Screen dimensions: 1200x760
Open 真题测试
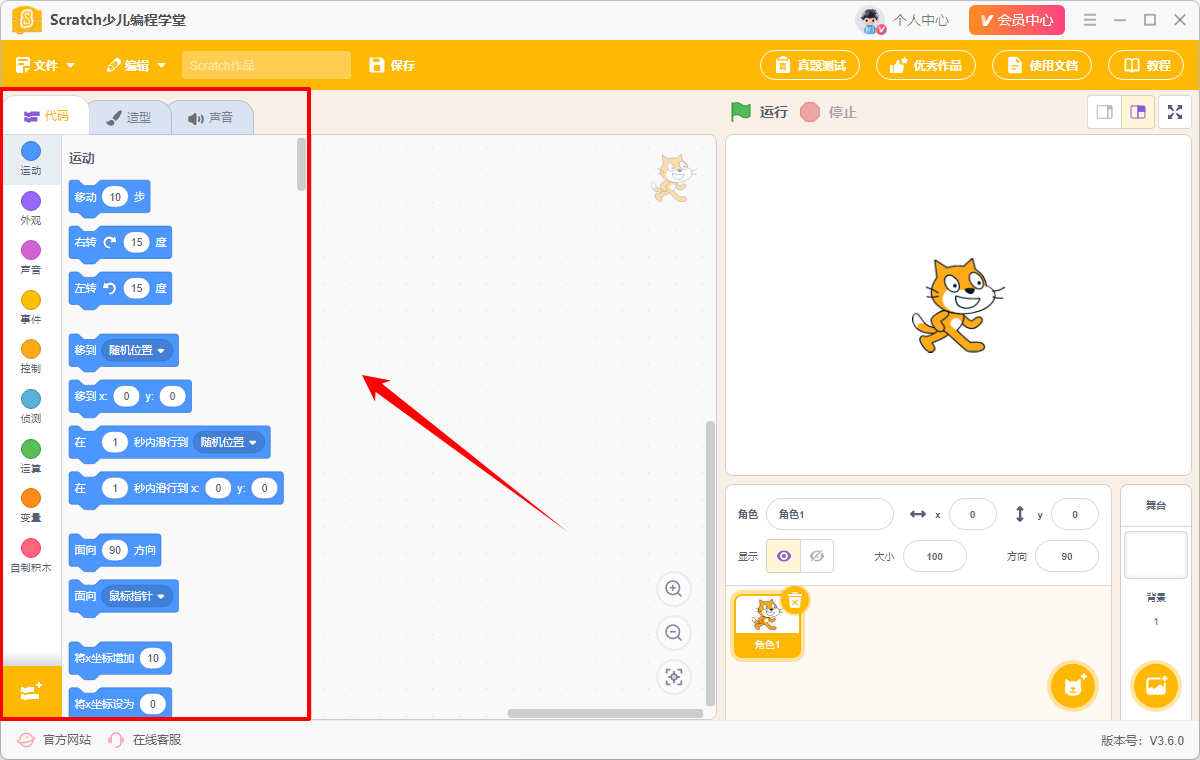tap(810, 65)
